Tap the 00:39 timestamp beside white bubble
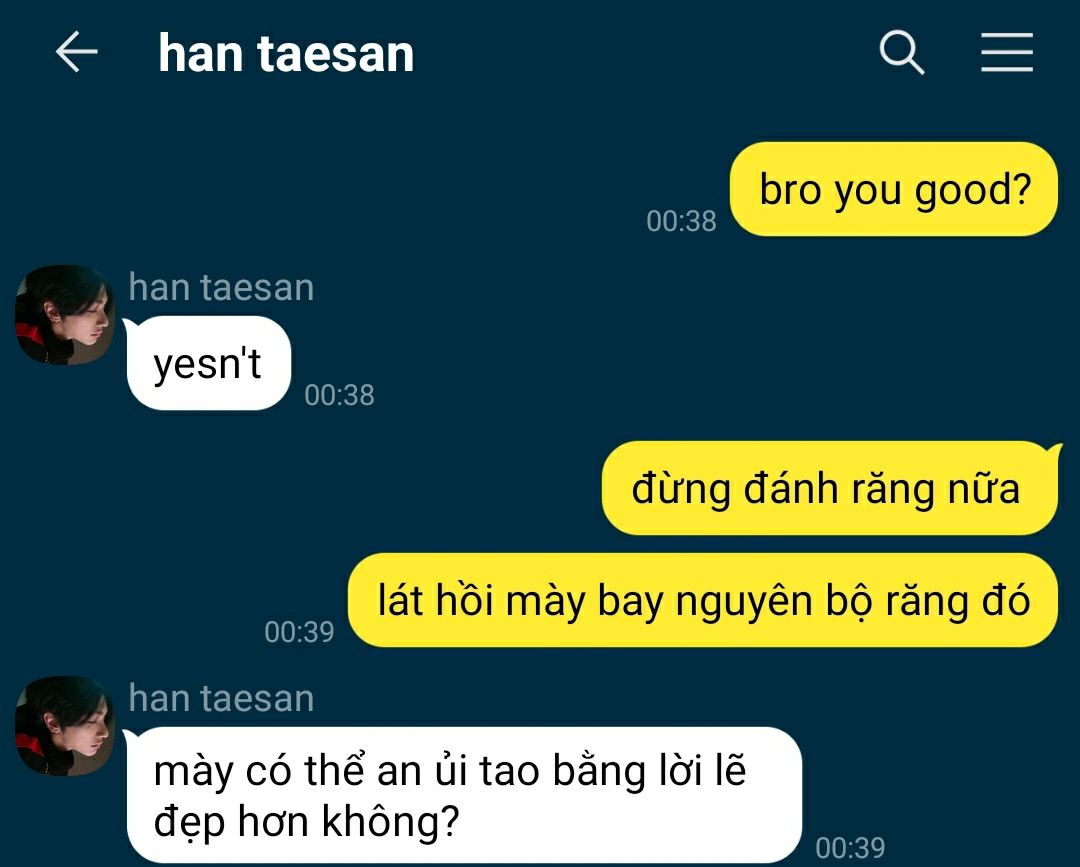Viewport: 1080px width, 867px height. click(x=851, y=848)
